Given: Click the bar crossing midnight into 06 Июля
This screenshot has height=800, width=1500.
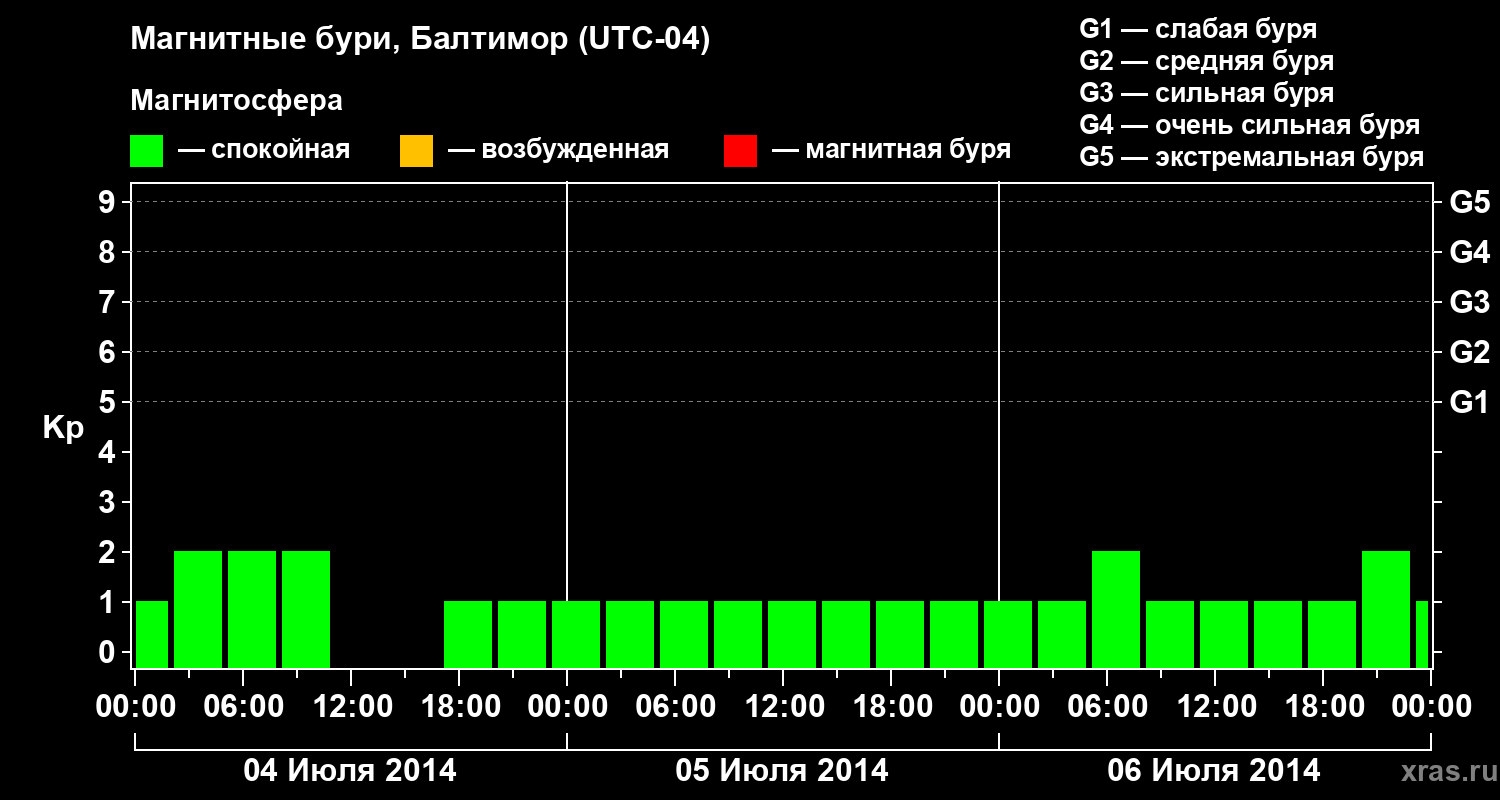Looking at the screenshot, I should pos(1008,634).
